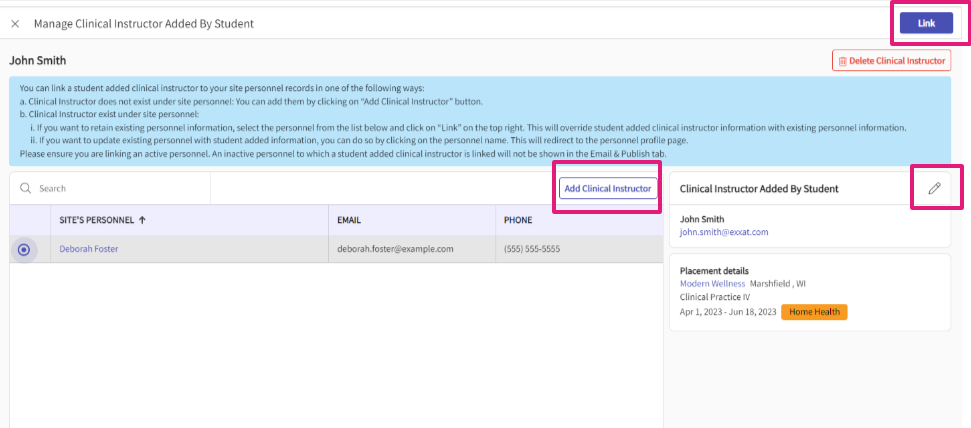The image size is (971, 428).
Task: Click the magnifier search icon
Action: (x=25, y=188)
